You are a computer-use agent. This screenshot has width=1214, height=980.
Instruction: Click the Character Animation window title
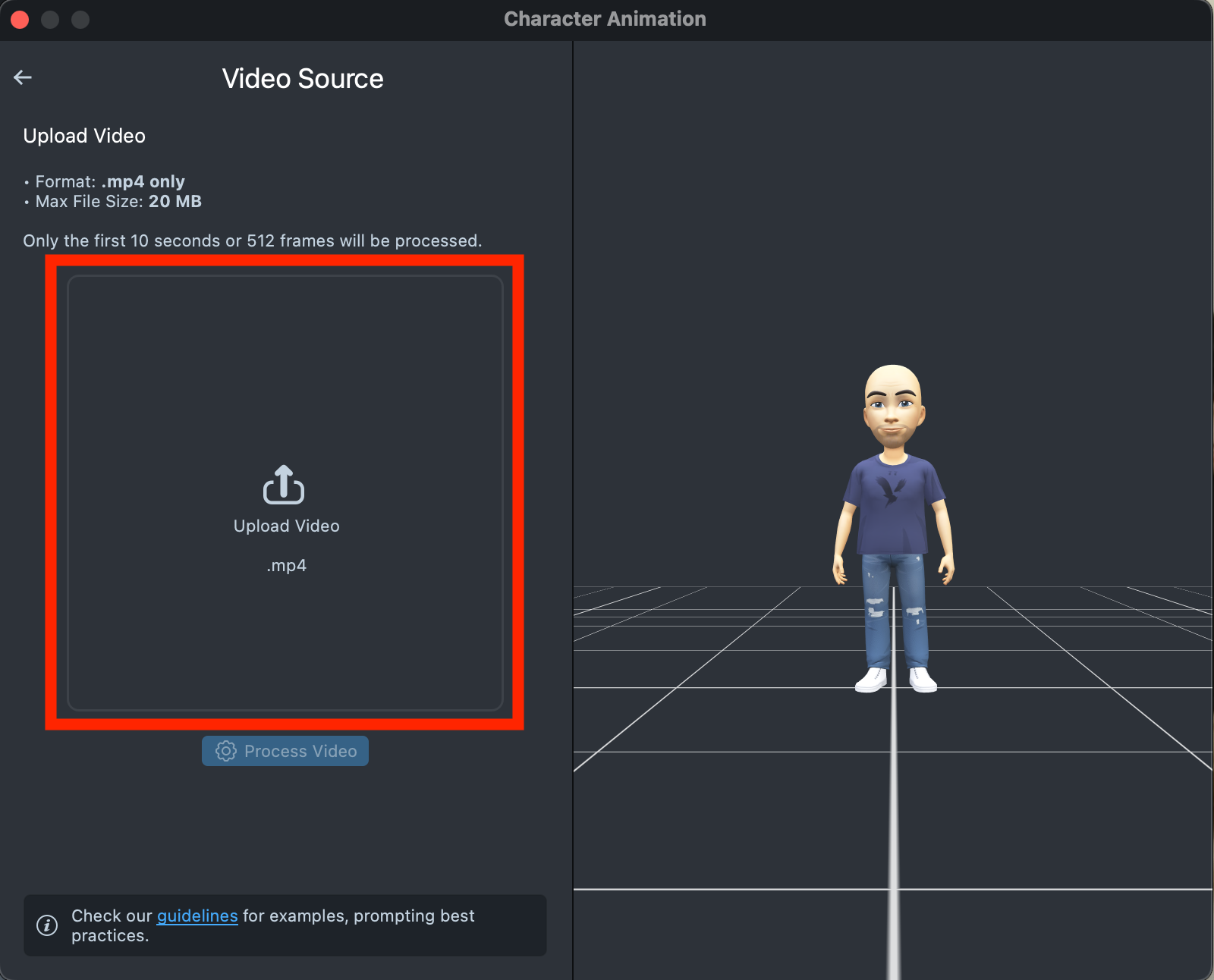tap(605, 19)
